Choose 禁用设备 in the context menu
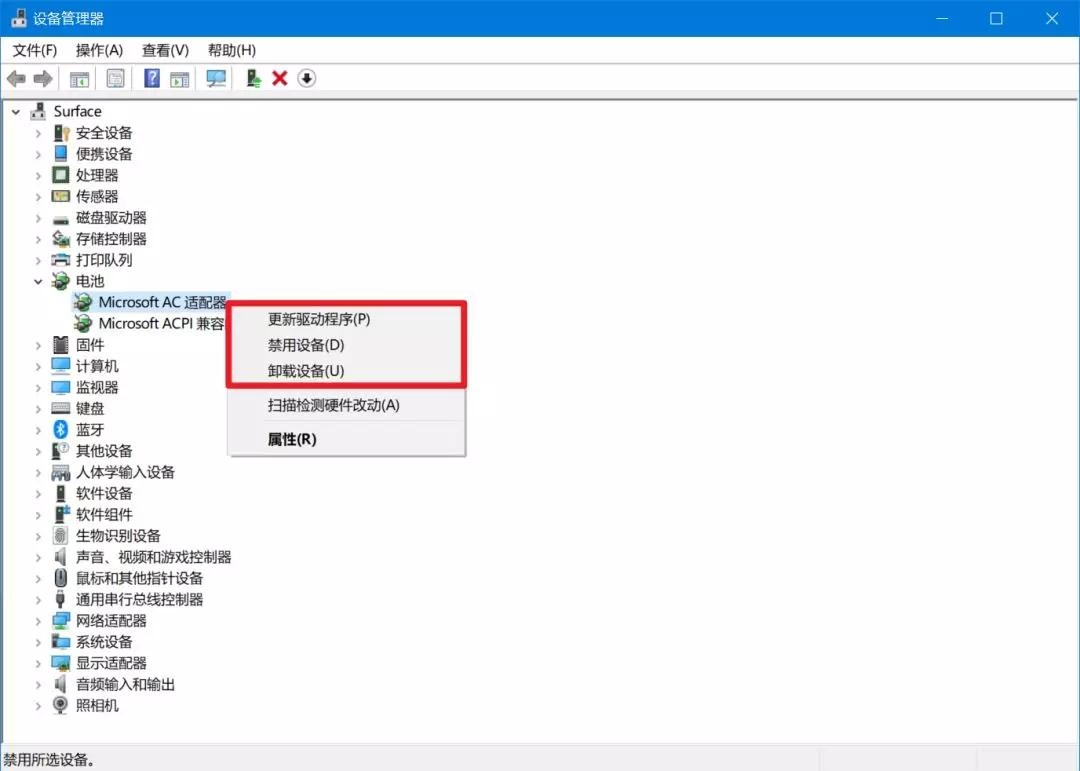This screenshot has width=1080, height=771. click(303, 344)
